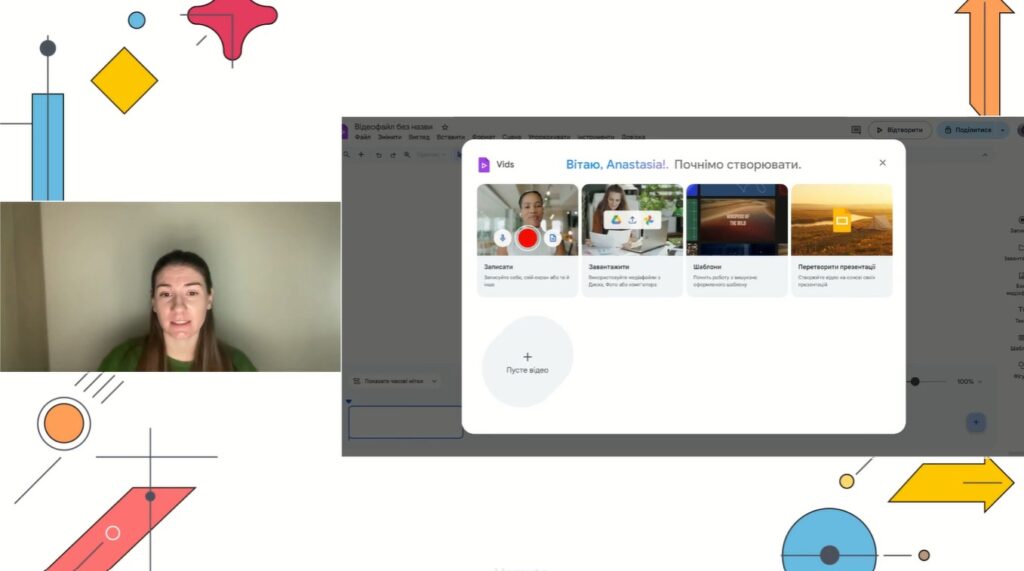1024x571 pixels.
Task: Click the red record button
Action: [x=527, y=238]
